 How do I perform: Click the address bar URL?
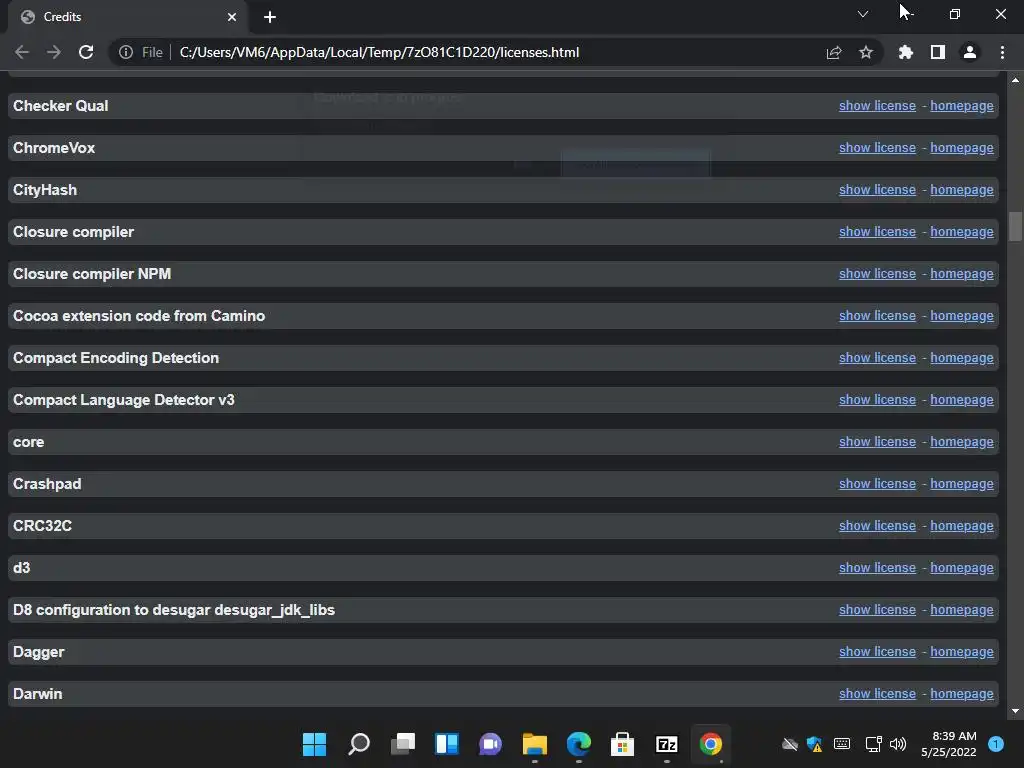click(379, 52)
